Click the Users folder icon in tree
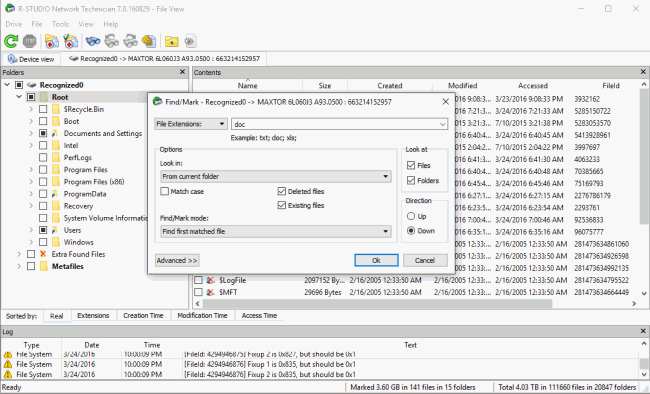Image resolution: width=650 pixels, height=394 pixels. 56,230
